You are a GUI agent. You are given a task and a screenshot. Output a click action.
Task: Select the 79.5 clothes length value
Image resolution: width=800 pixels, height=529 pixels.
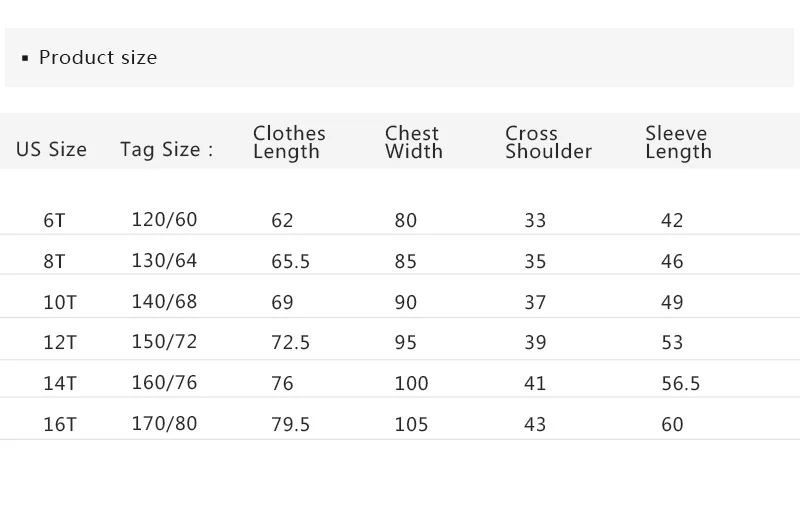tap(290, 425)
